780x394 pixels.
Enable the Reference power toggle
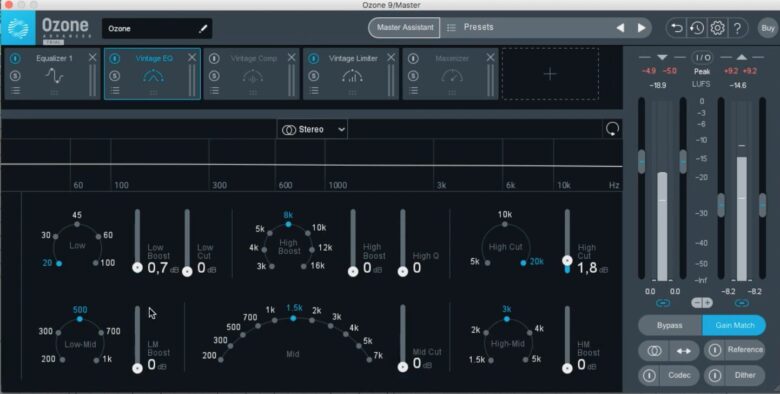(715, 350)
